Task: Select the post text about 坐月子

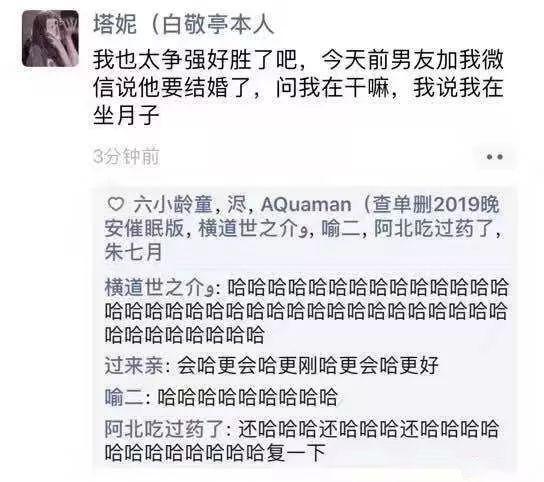Action: point(298,88)
